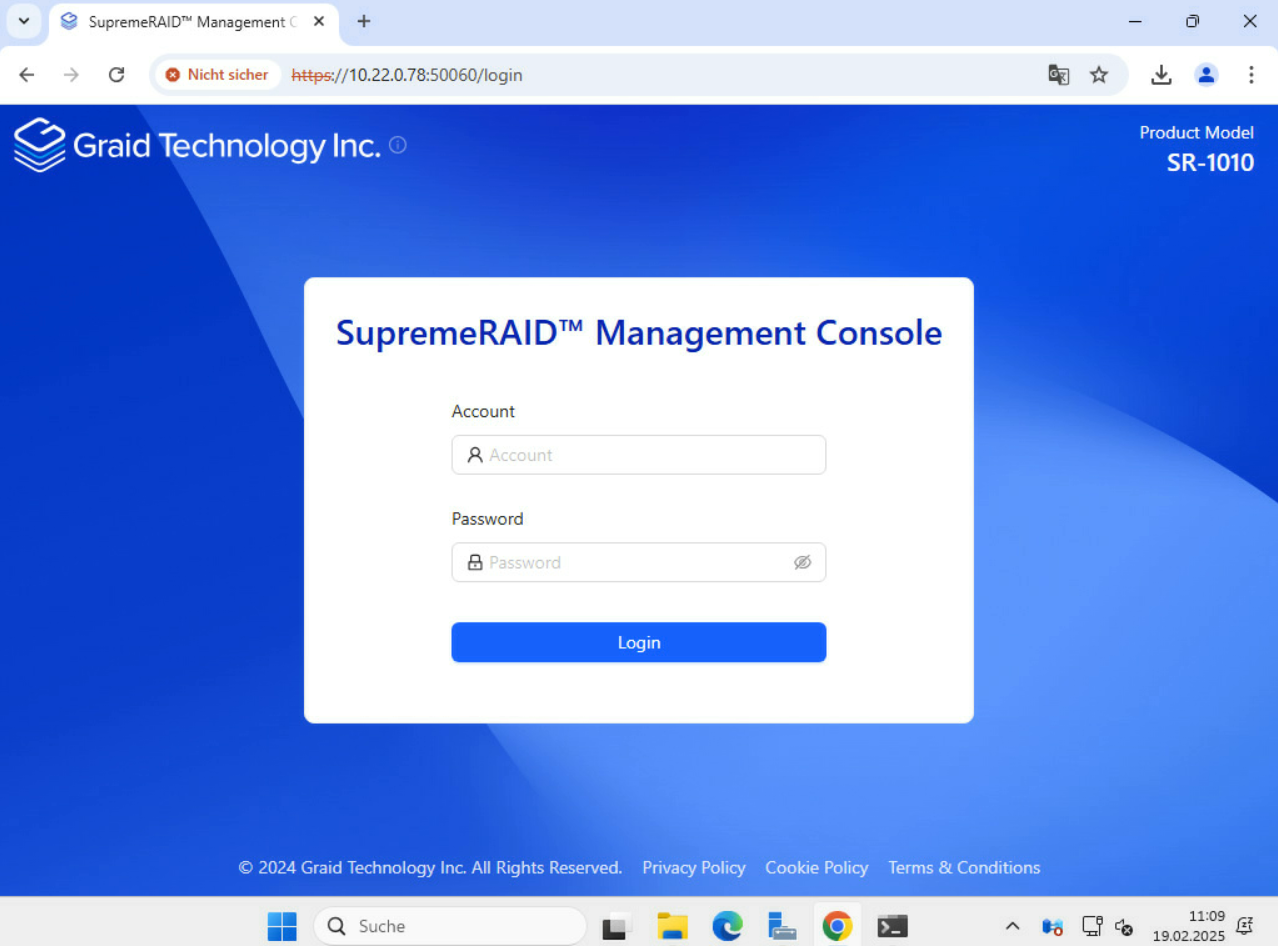1278x946 pixels.
Task: Open the tab search dropdown arrow
Action: (x=24, y=21)
